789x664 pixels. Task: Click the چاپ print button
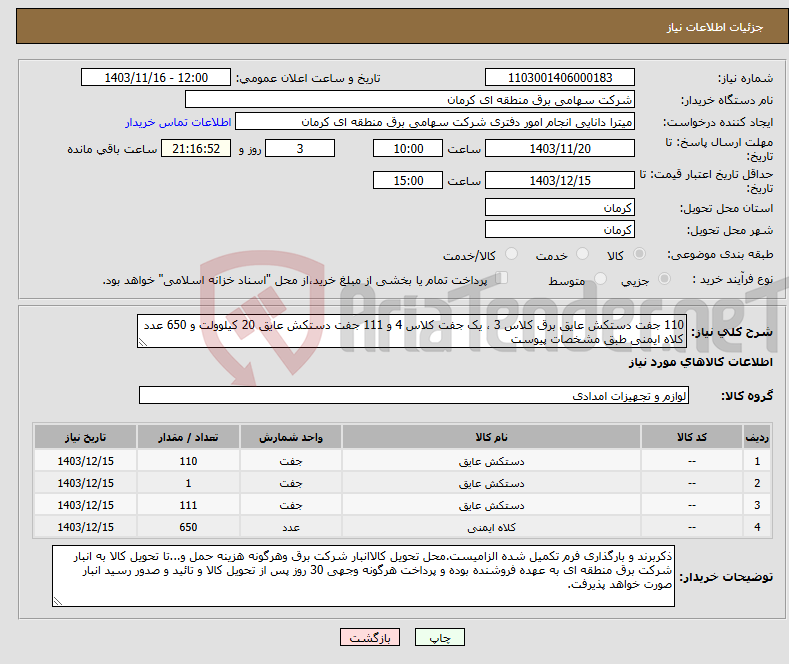(x=440, y=637)
